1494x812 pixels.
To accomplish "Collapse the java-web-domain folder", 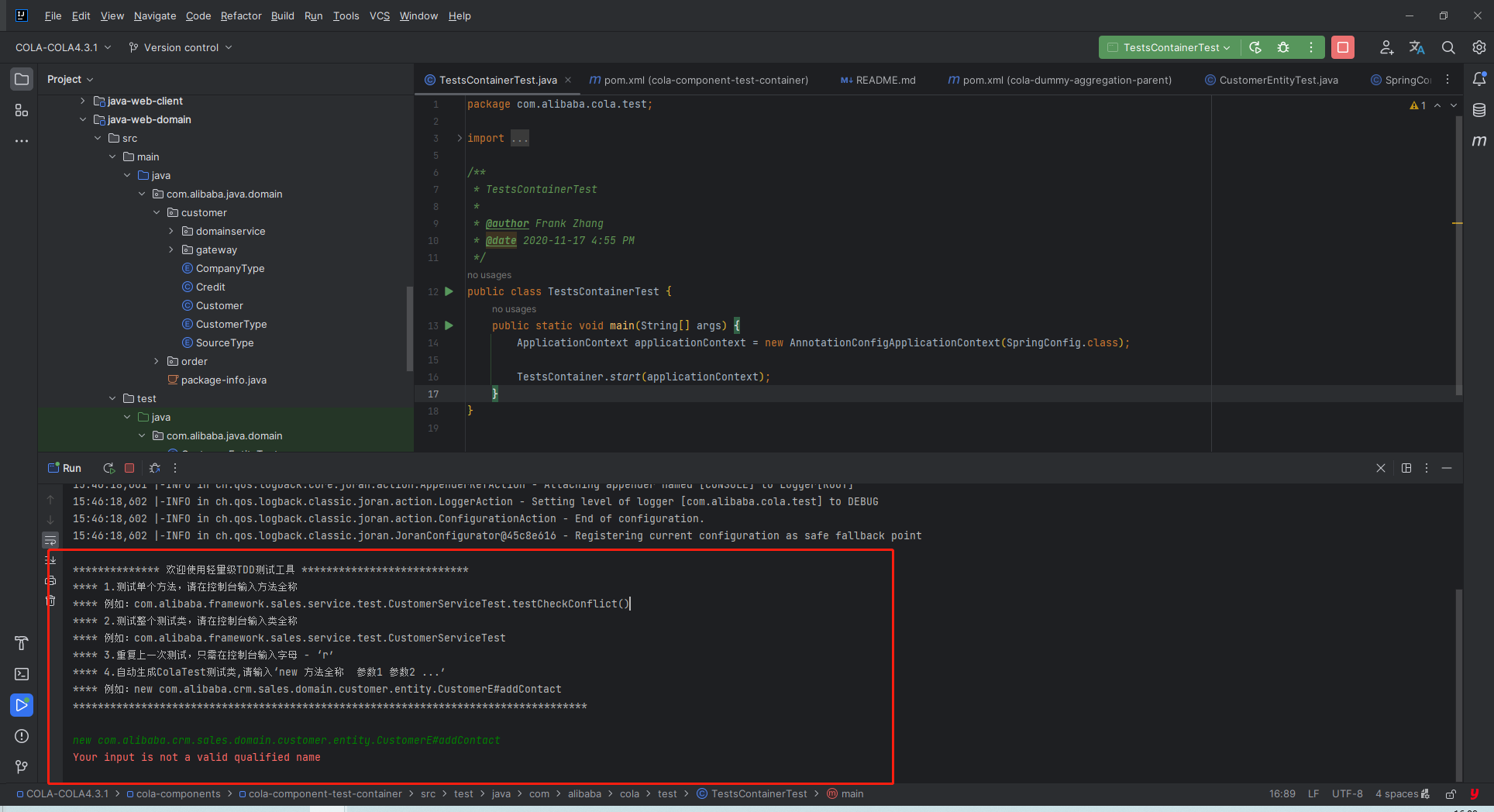I will 83,119.
